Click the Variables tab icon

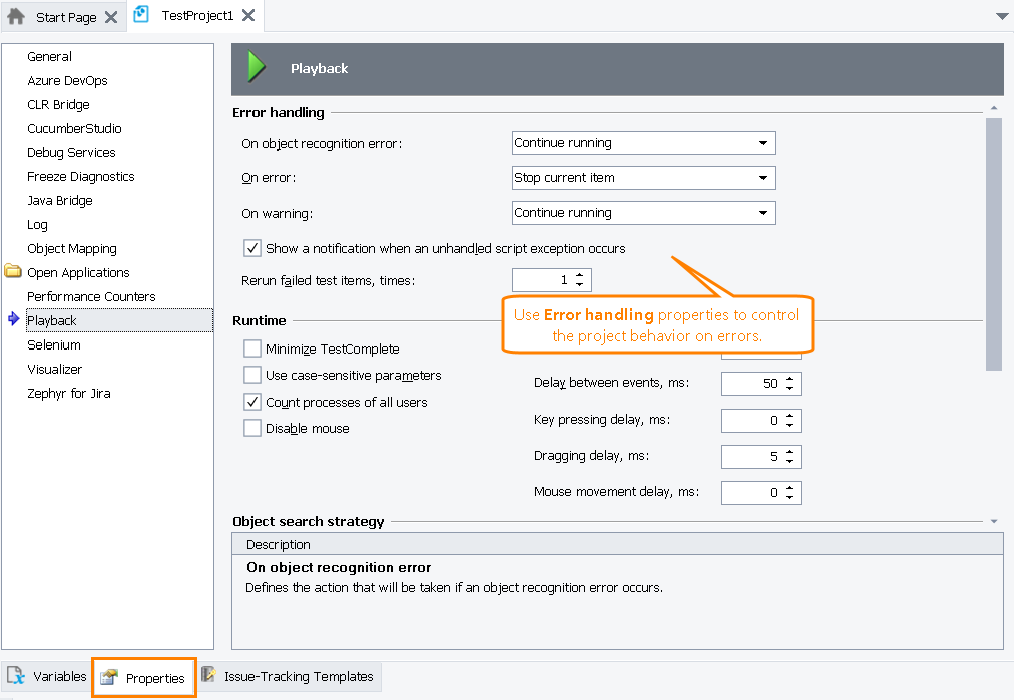coord(16,676)
